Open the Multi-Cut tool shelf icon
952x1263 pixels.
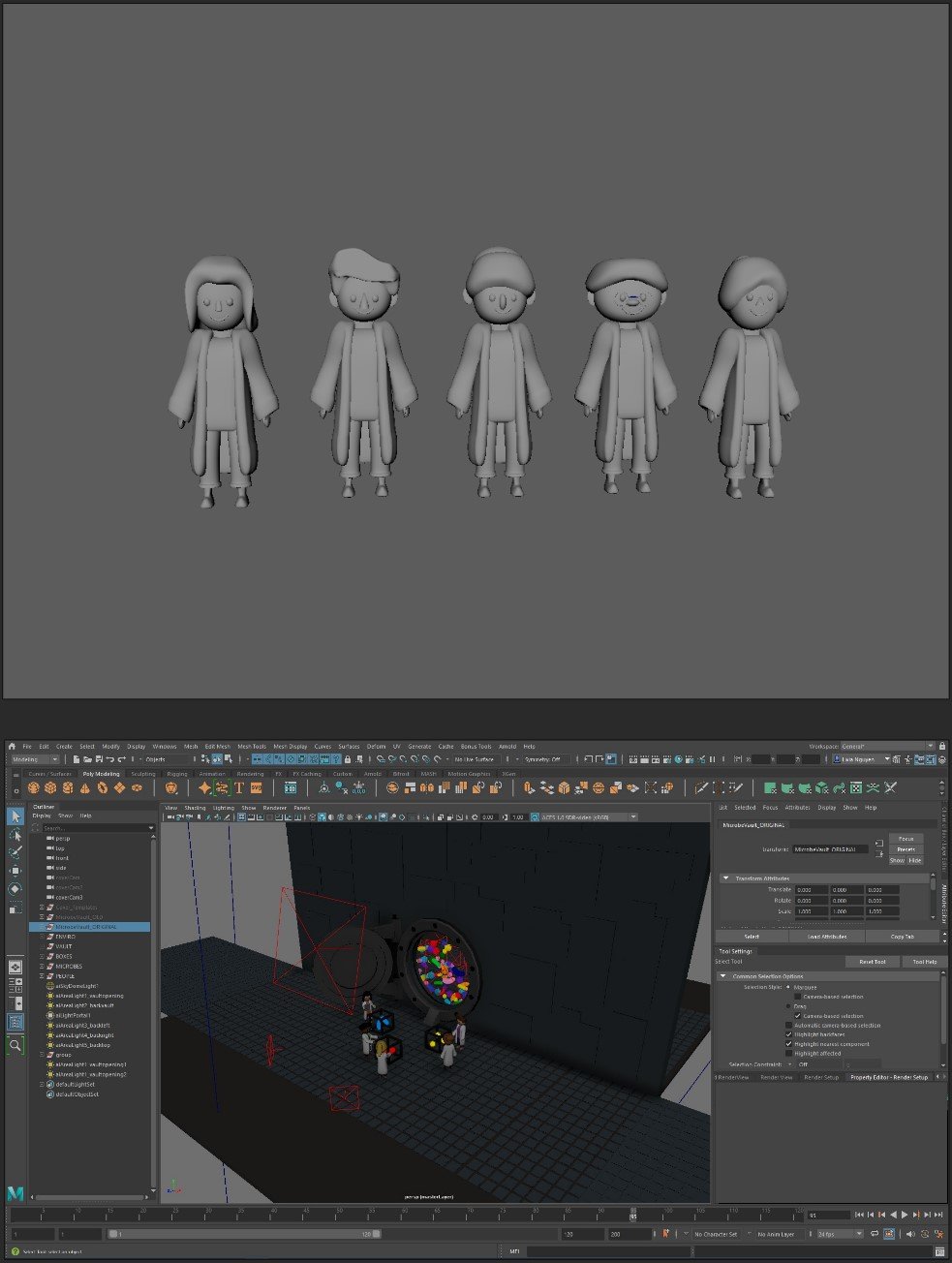pyautogui.click(x=701, y=787)
